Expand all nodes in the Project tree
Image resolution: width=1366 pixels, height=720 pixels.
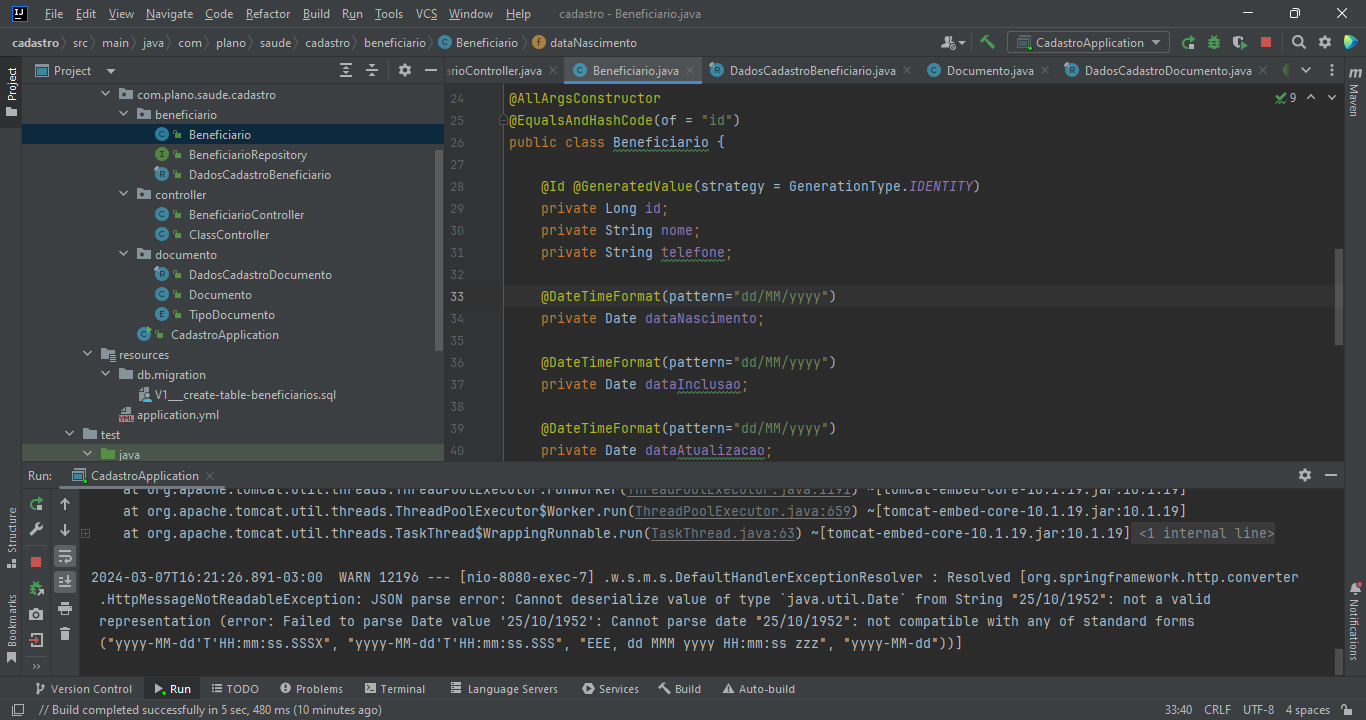346,70
